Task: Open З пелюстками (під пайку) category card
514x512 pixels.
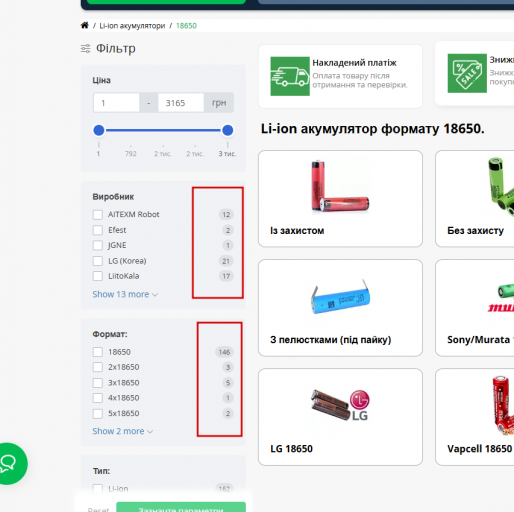Action: 340,308
